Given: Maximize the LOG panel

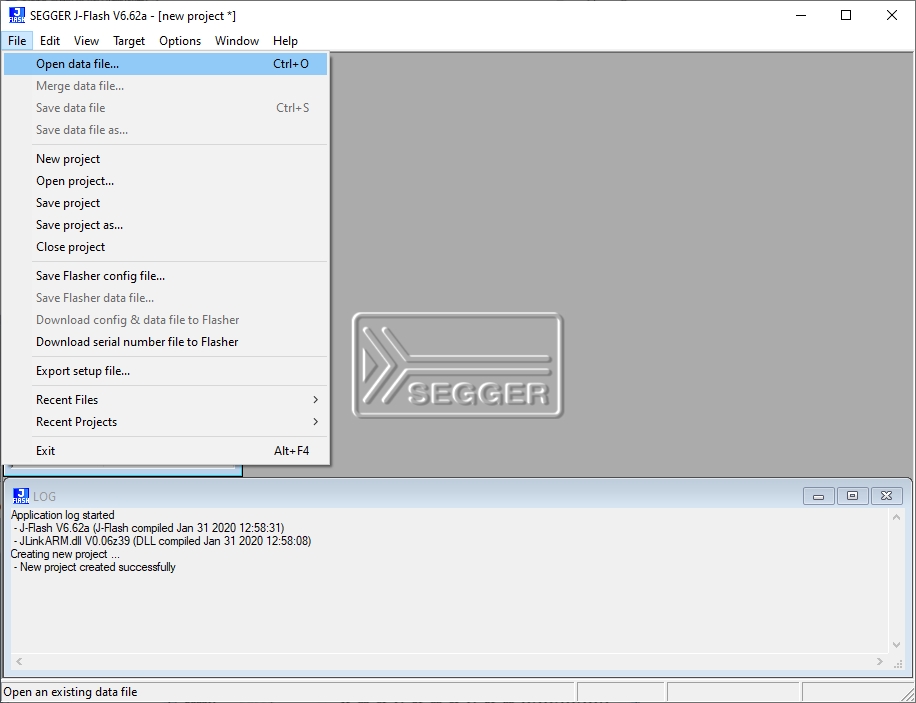Looking at the screenshot, I should tap(852, 496).
